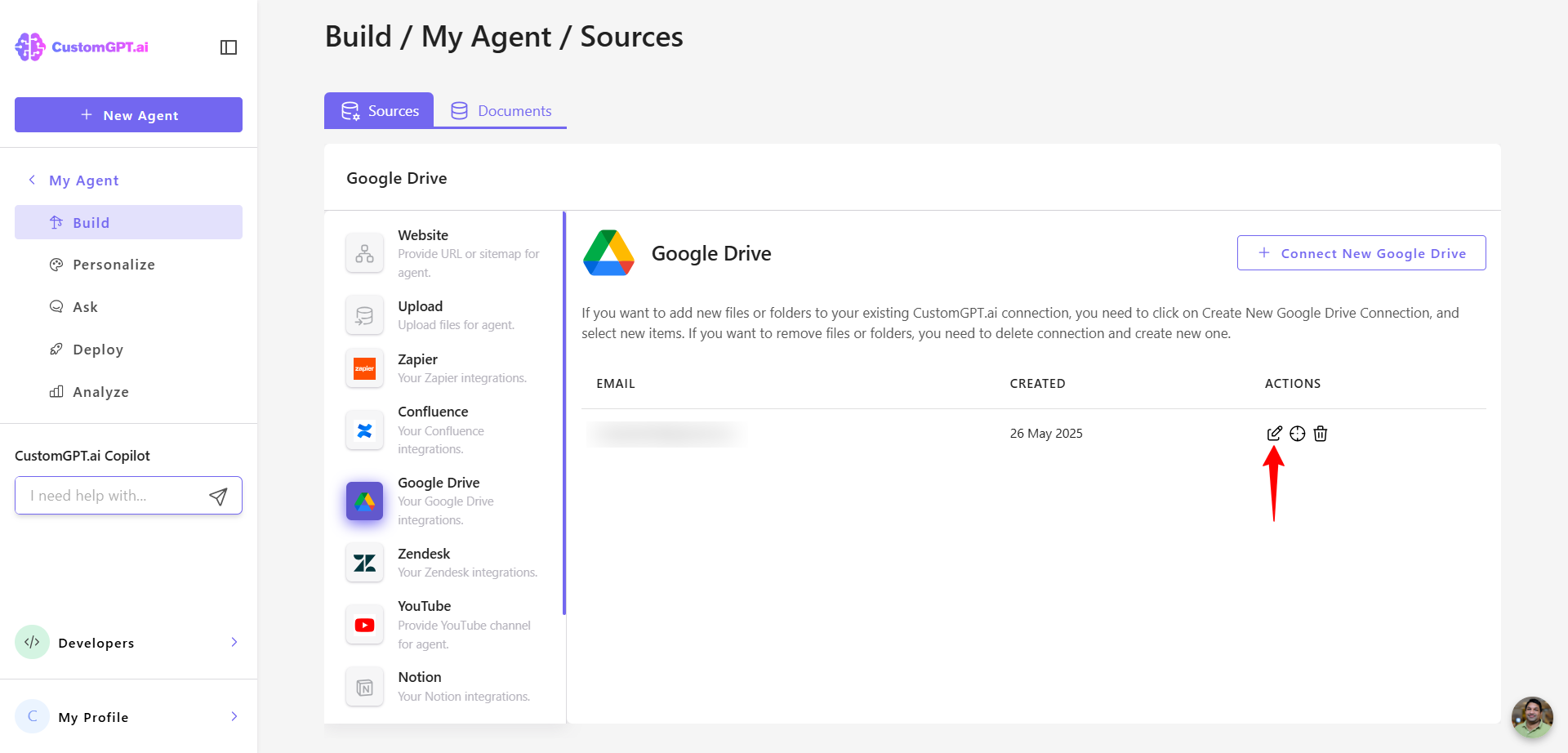The image size is (1568, 753).
Task: Select the Upload source label
Action: click(421, 306)
